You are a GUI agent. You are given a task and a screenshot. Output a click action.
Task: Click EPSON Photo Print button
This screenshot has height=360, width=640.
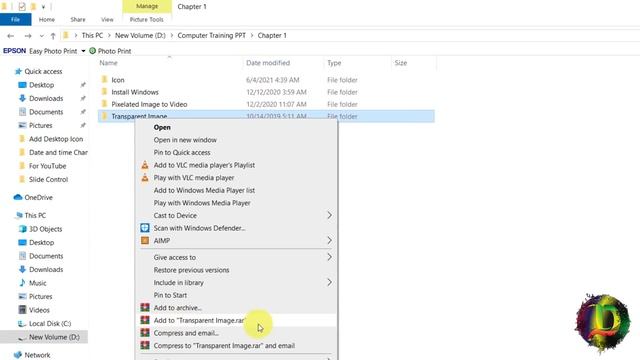pyautogui.click(x=110, y=51)
